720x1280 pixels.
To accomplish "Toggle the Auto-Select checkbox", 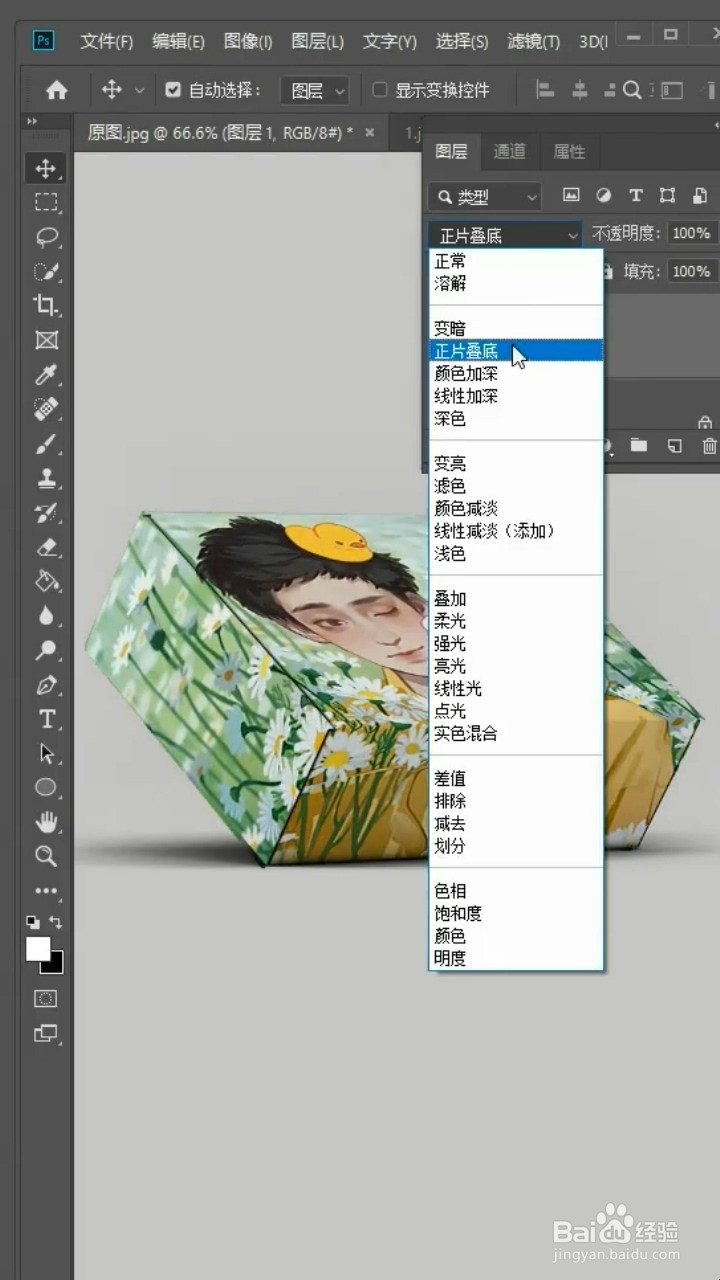I will pos(173,90).
